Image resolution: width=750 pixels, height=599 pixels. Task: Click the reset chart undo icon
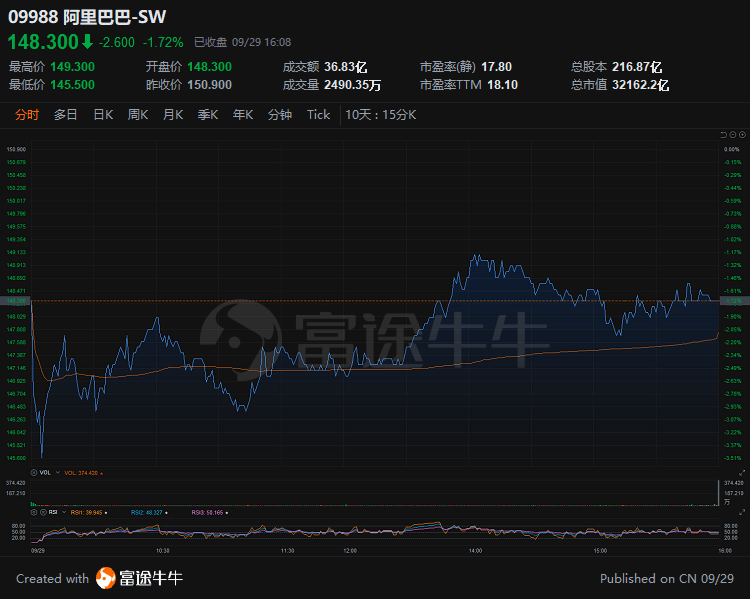(723, 135)
